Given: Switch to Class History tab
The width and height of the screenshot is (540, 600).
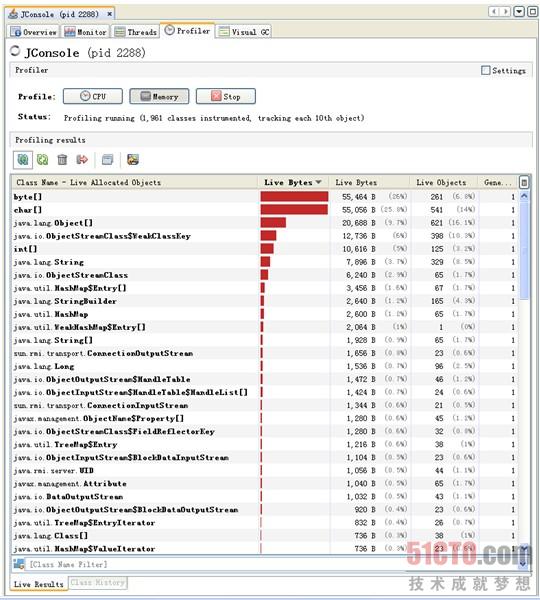Looking at the screenshot, I should coord(98,583).
